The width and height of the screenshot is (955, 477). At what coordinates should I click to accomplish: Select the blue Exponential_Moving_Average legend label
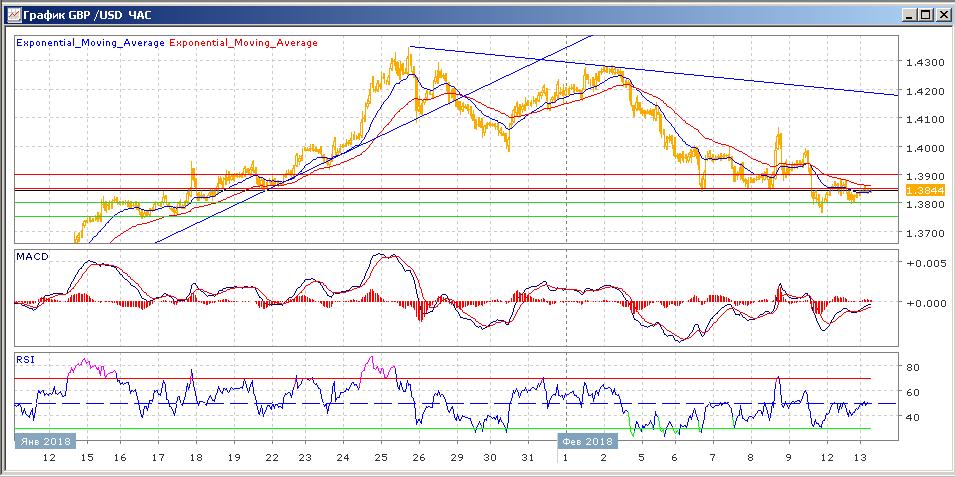coord(91,43)
